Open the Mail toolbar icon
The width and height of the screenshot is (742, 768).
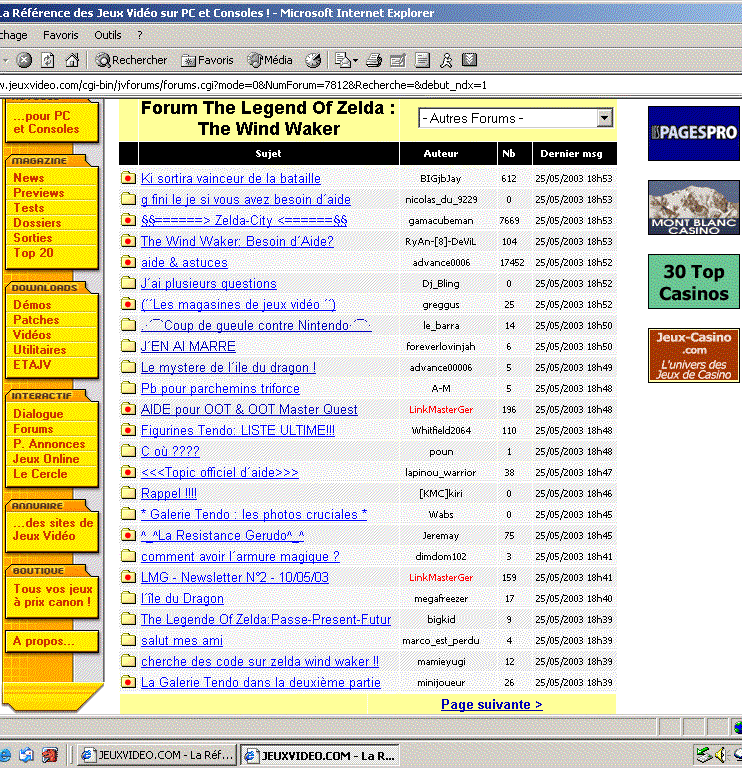342,60
